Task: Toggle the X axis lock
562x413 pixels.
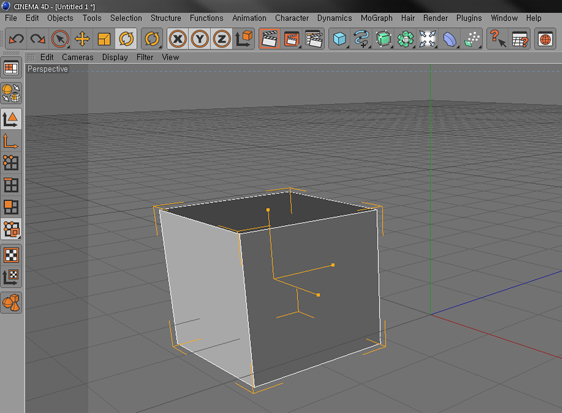Action: click(178, 39)
